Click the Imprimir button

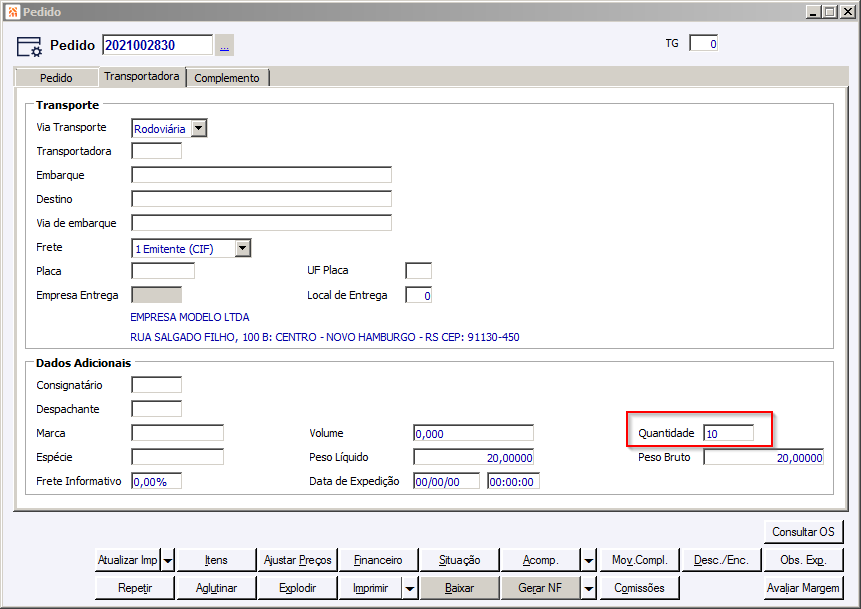(x=370, y=588)
